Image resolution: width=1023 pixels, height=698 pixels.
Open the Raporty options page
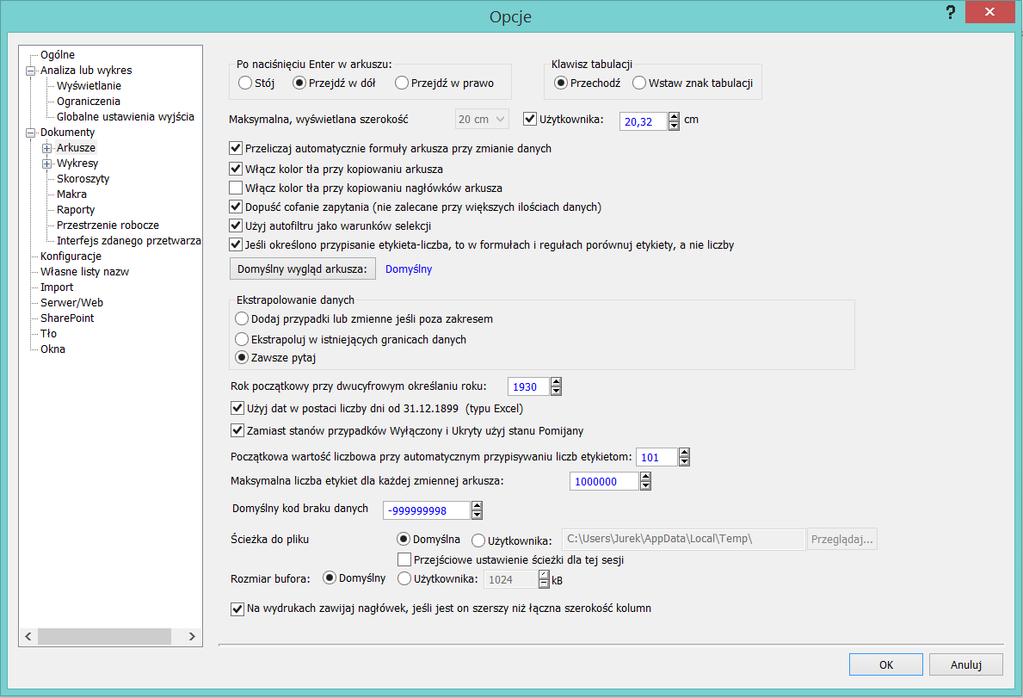(x=76, y=210)
